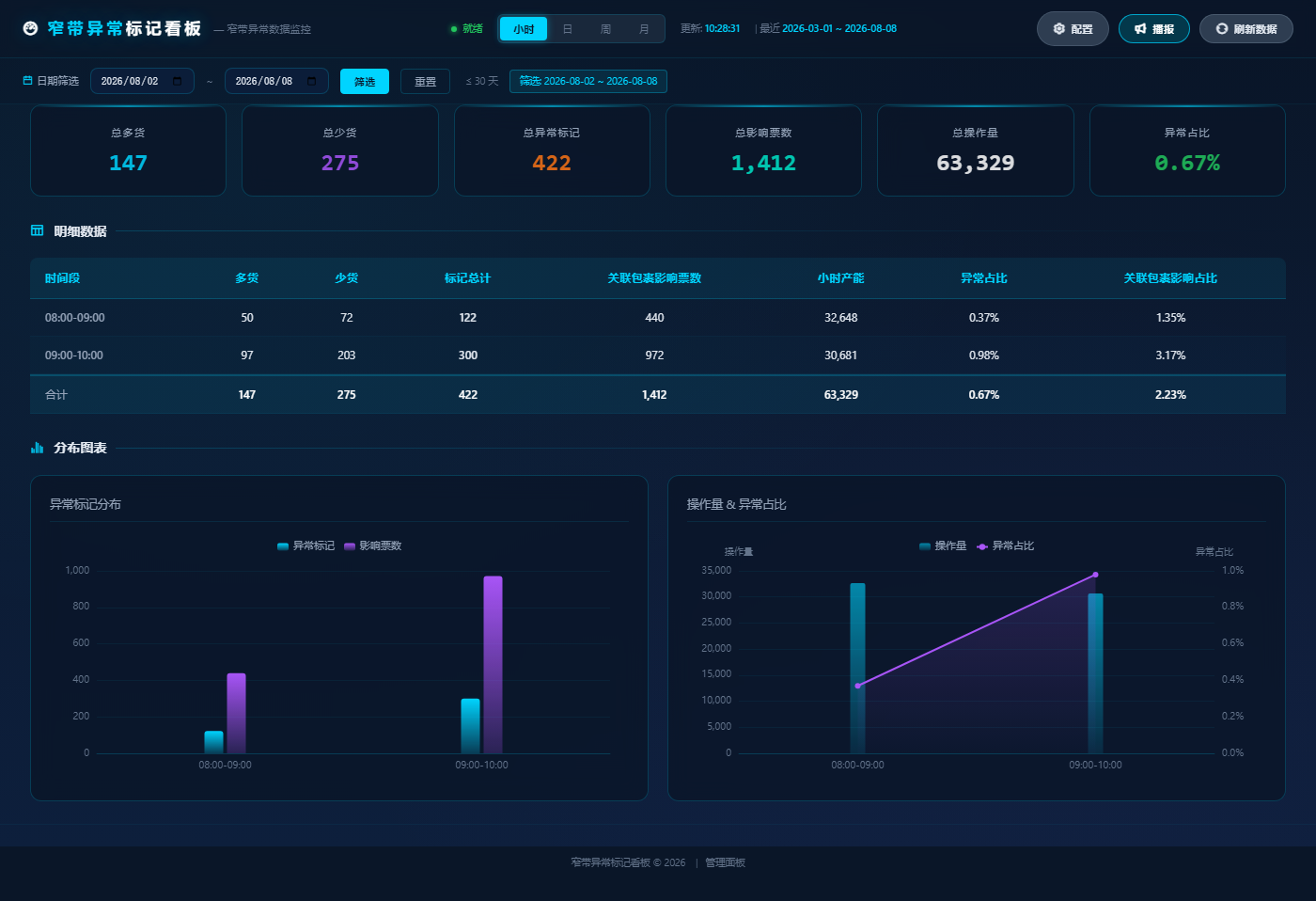This screenshot has width=1316, height=901.
Task: Click the 筛选 filter button
Action: click(x=365, y=82)
